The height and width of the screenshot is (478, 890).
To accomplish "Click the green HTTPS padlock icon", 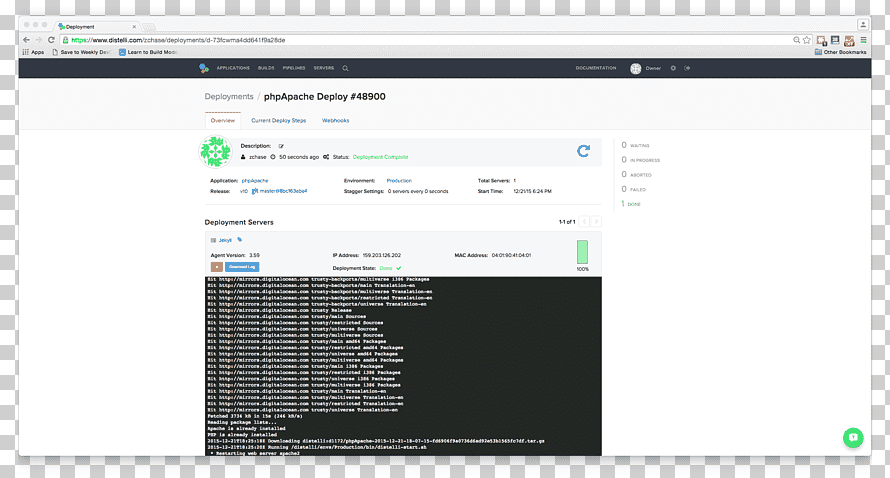I will coord(65,40).
